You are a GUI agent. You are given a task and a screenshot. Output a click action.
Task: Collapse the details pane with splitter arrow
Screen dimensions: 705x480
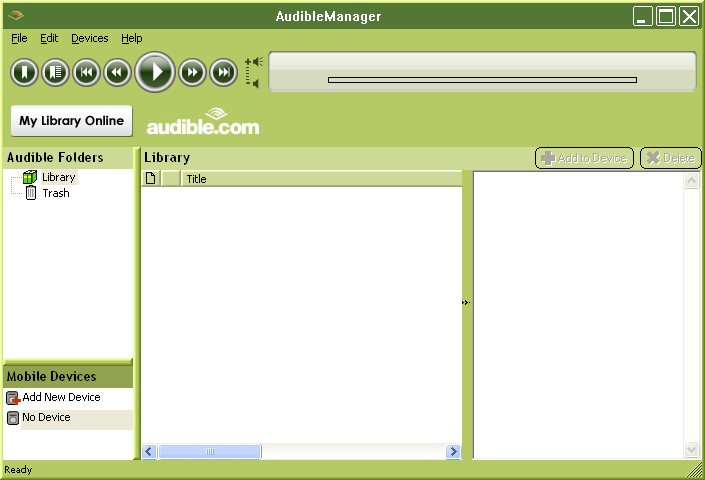[x=466, y=302]
